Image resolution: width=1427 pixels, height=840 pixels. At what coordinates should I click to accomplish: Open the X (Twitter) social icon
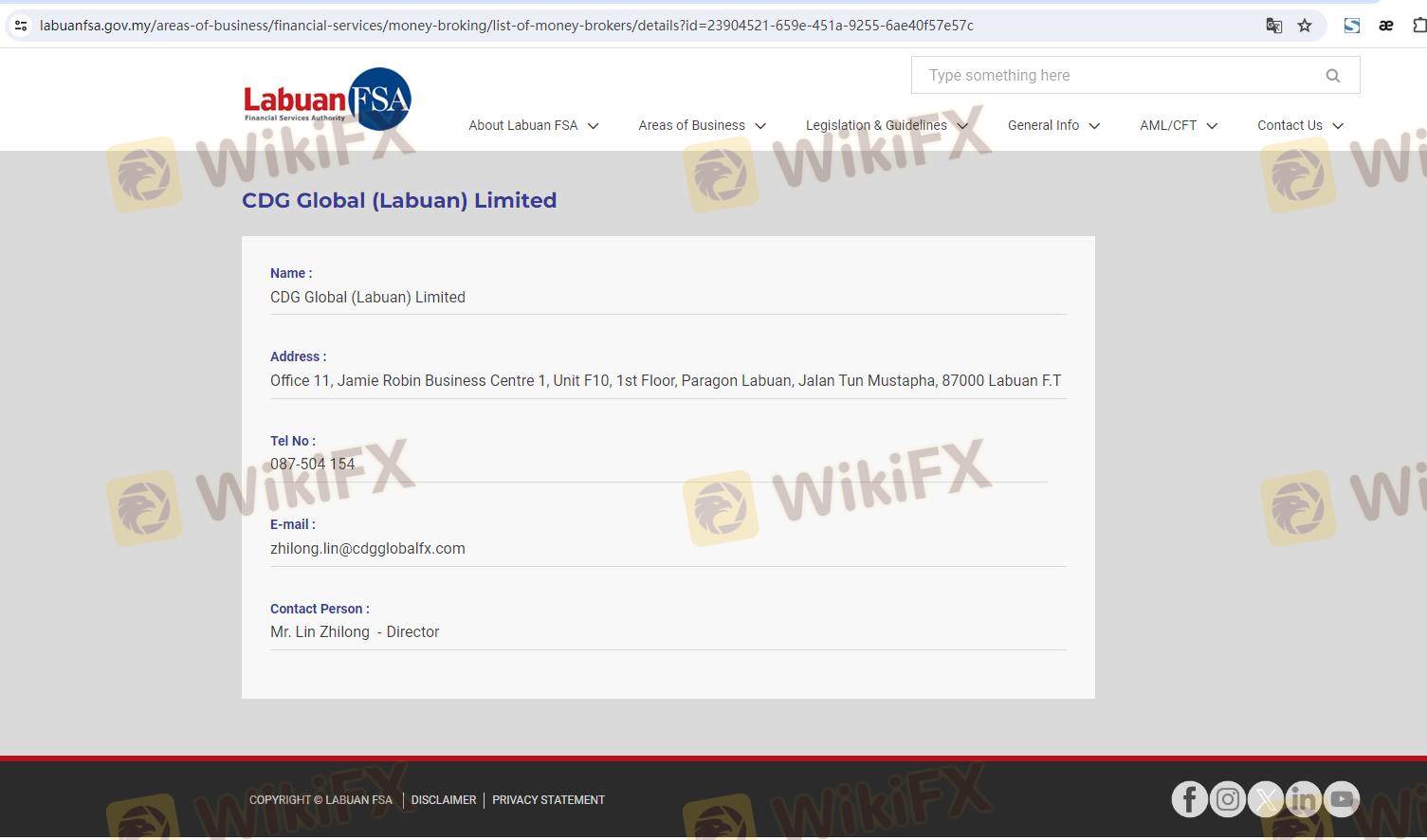pyautogui.click(x=1265, y=799)
